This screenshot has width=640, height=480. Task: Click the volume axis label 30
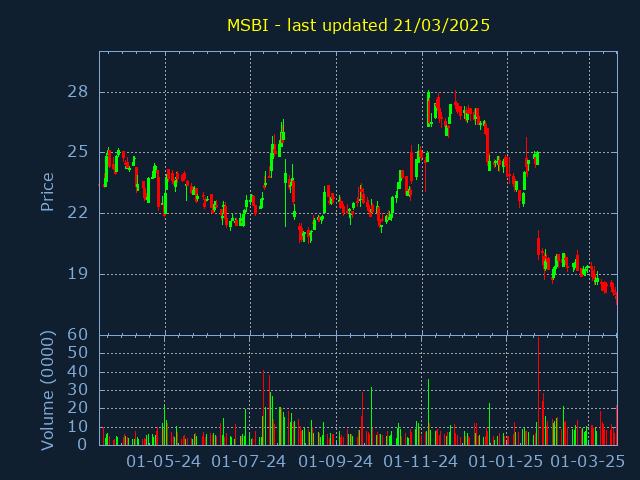[x=78, y=390]
